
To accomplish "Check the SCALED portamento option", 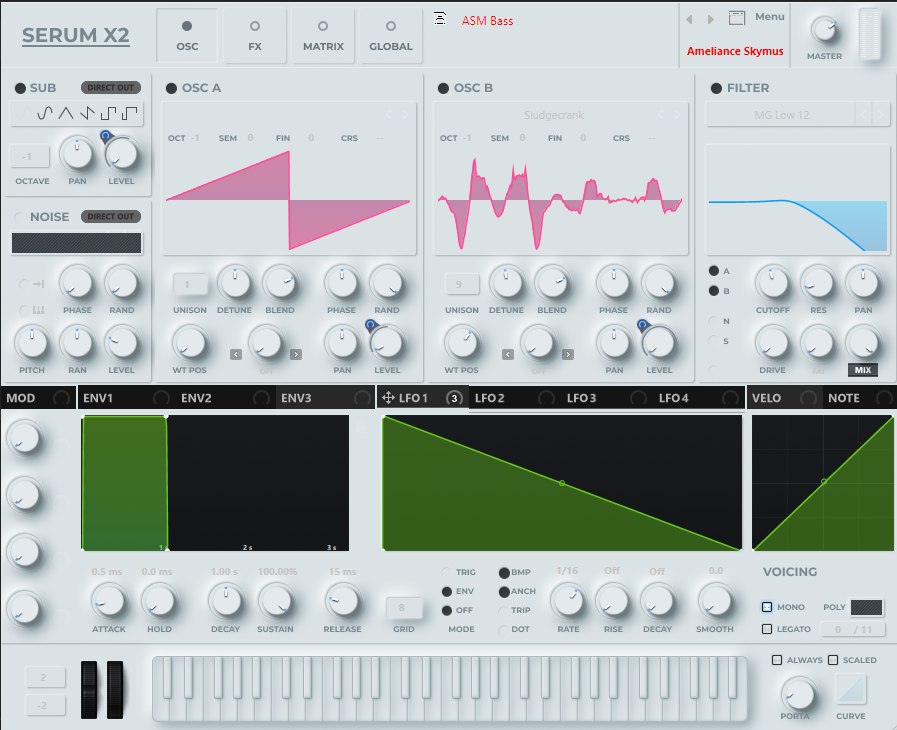I will point(833,660).
